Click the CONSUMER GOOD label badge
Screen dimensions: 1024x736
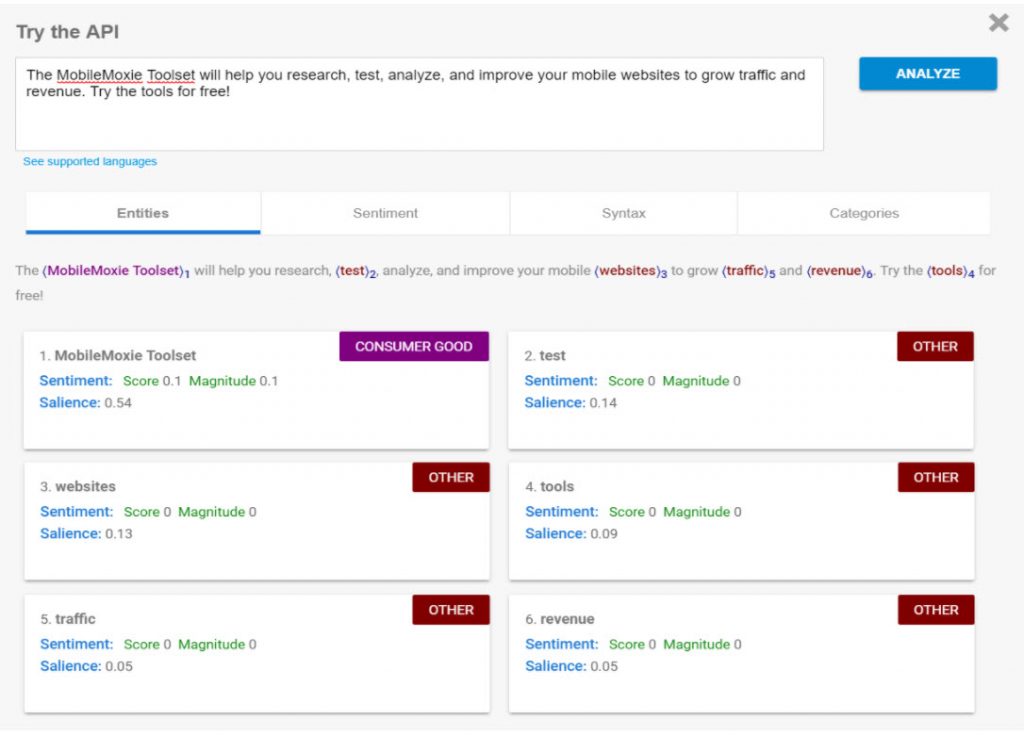coord(414,346)
